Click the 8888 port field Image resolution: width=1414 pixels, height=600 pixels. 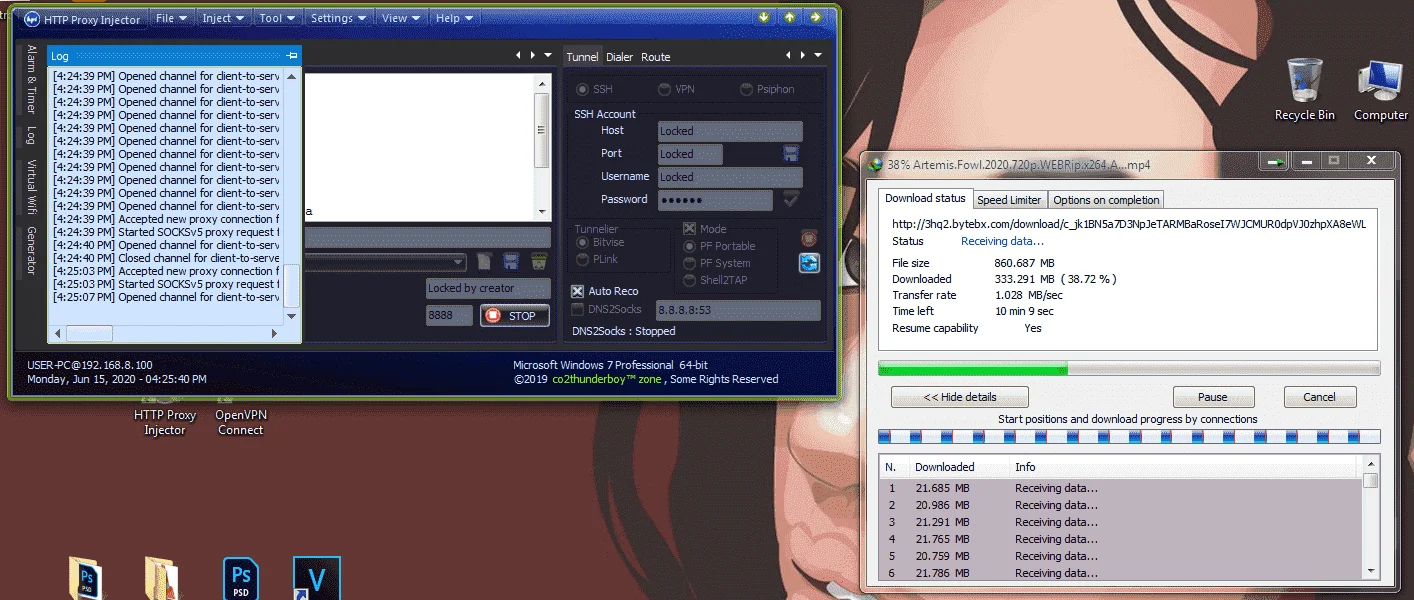click(448, 315)
